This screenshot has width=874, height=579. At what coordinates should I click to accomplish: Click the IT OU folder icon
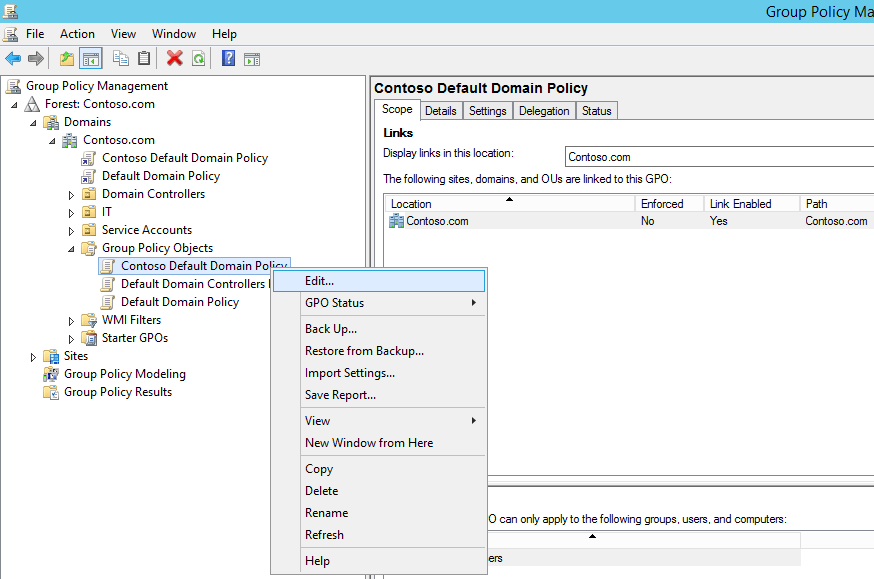click(89, 212)
